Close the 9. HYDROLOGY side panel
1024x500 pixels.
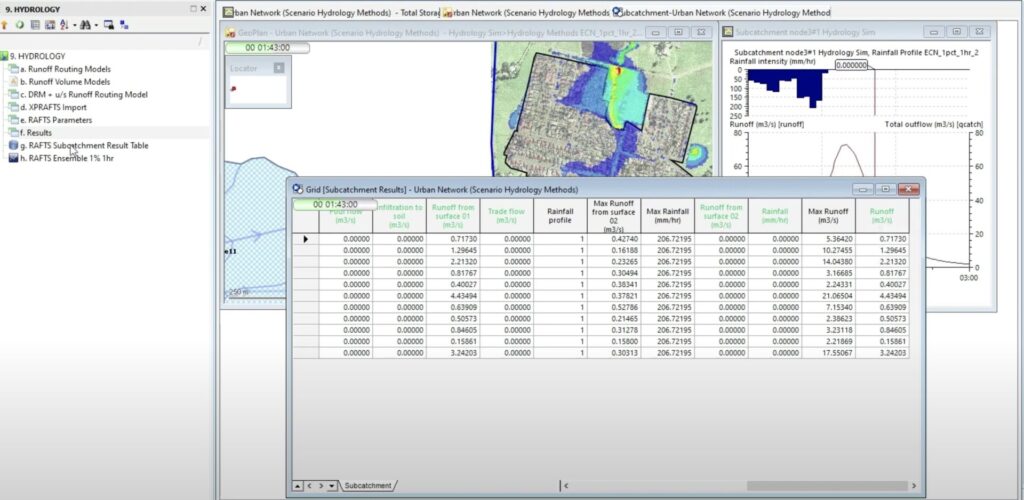coord(203,9)
